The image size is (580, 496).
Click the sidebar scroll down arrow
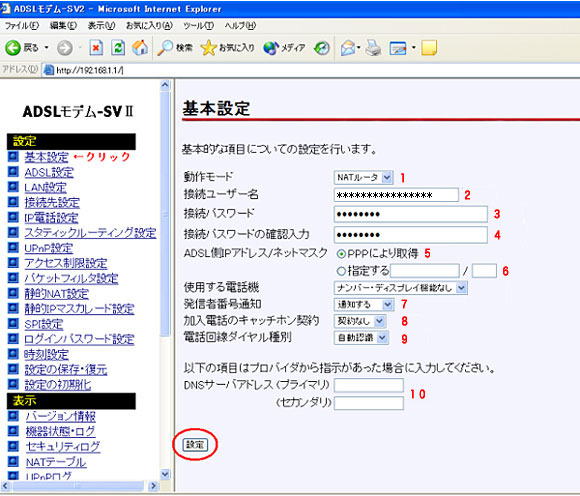click(165, 474)
